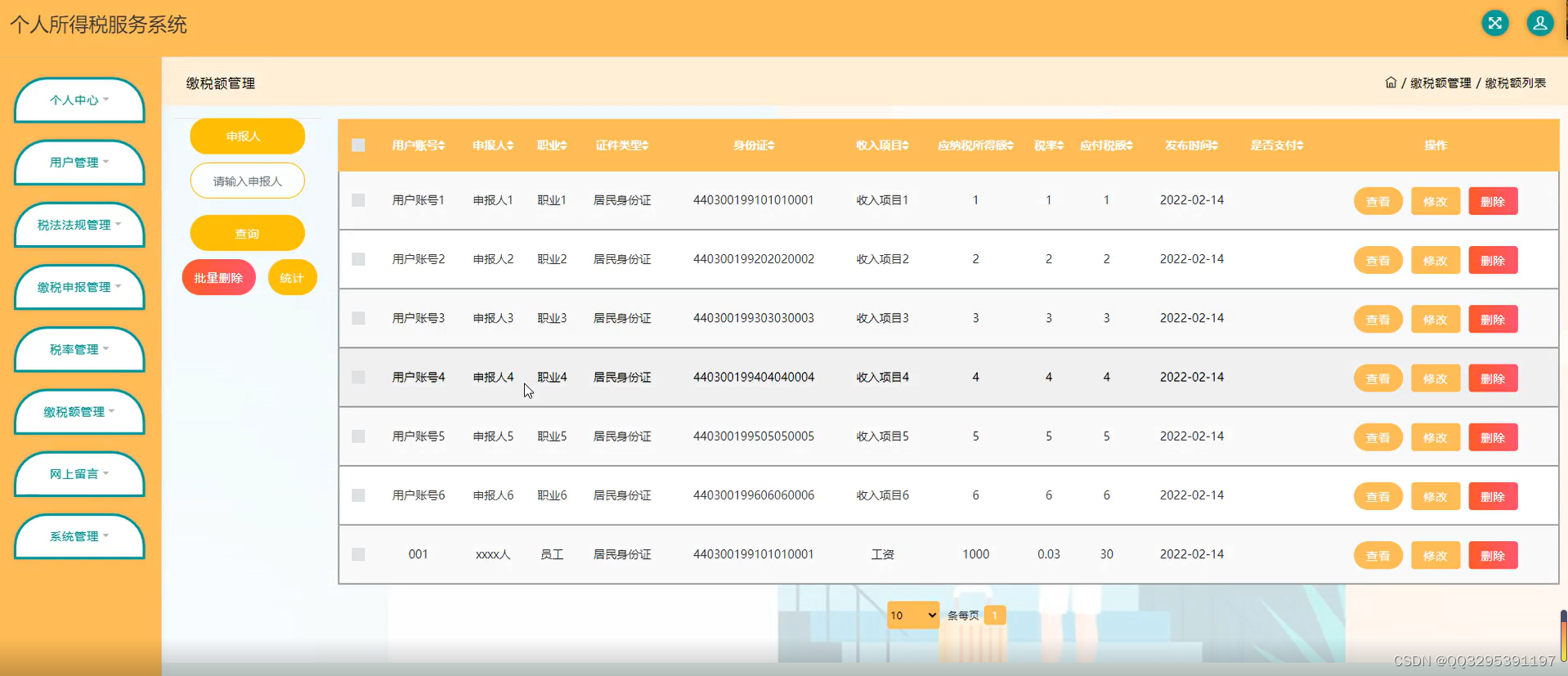
Task: Check the row for 用户账号3
Action: 358,318
